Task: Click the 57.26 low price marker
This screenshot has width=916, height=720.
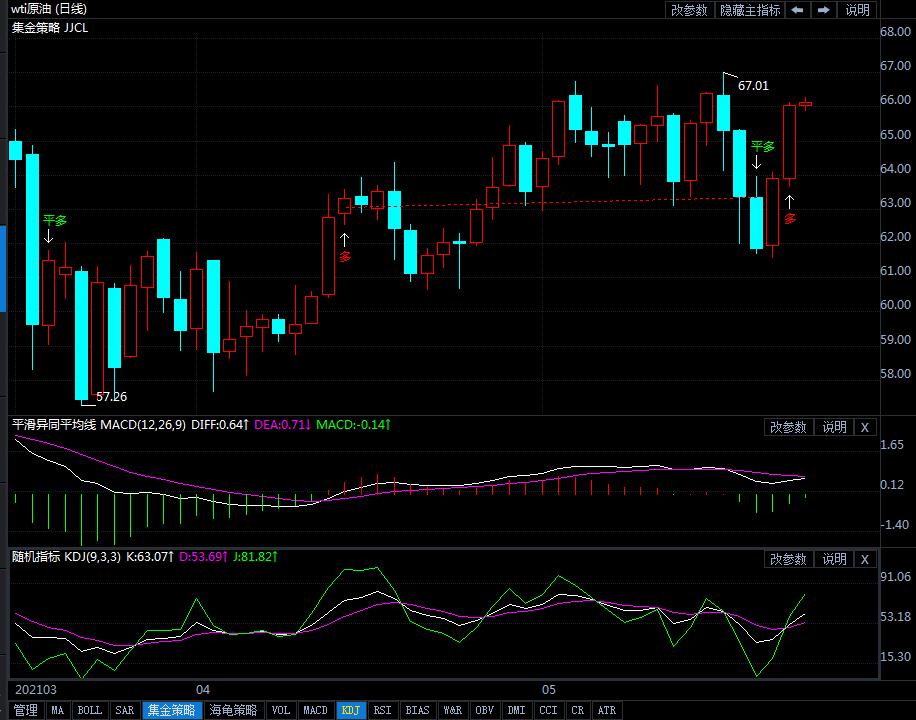Action: (111, 397)
